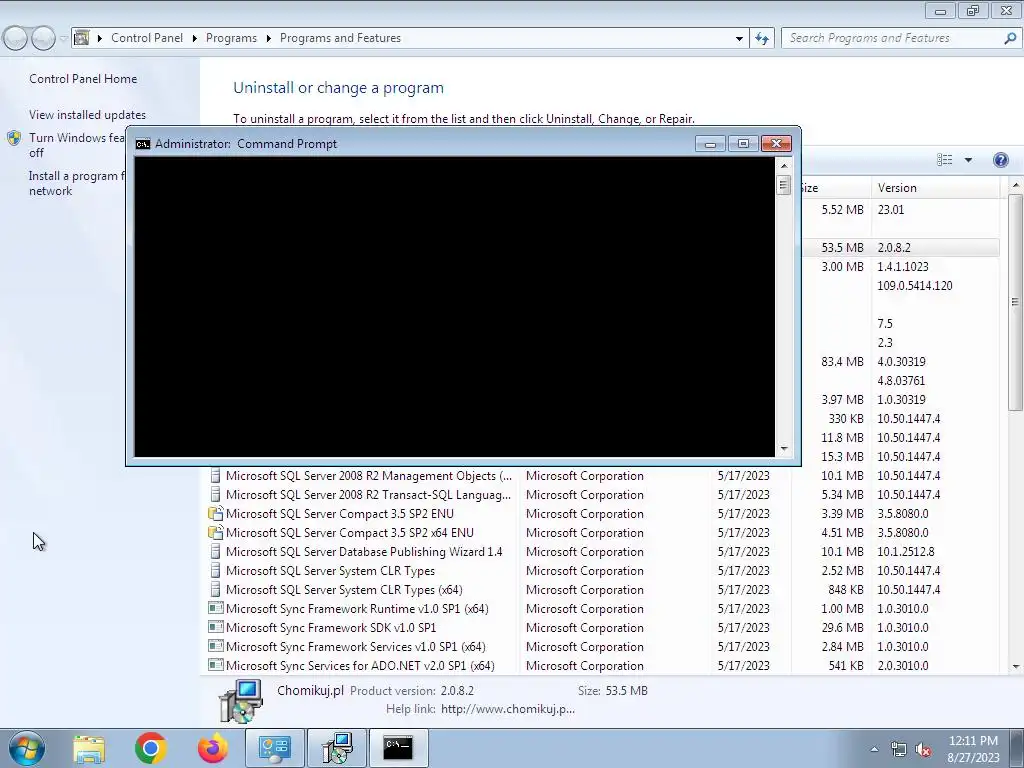Launch Firefox from the taskbar

click(212, 748)
